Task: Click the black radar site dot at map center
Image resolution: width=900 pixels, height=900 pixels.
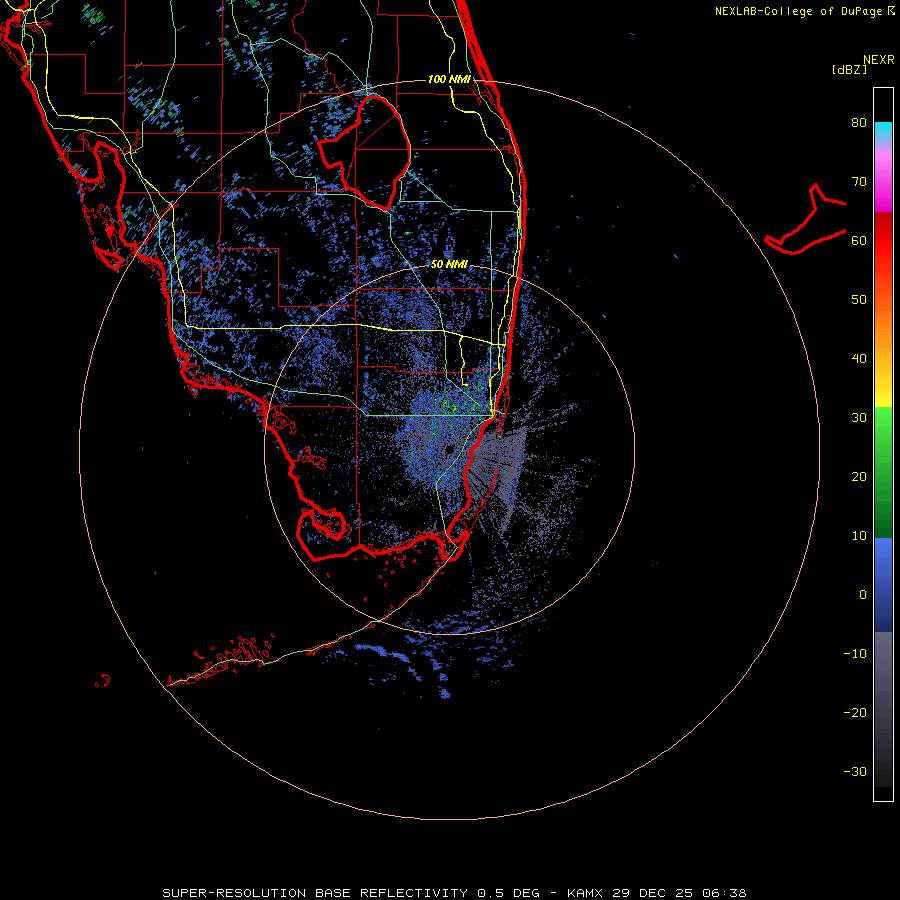Action: [x=449, y=449]
